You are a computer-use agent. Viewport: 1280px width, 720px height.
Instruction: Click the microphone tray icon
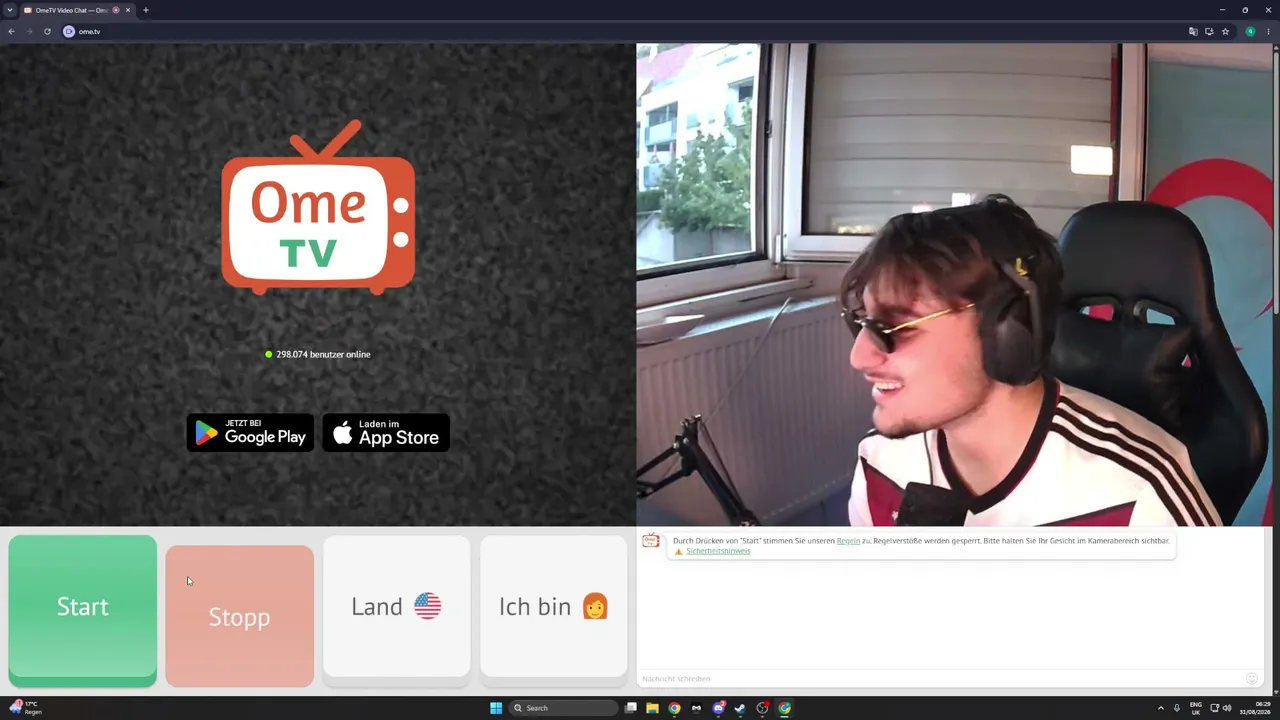[x=1177, y=708]
